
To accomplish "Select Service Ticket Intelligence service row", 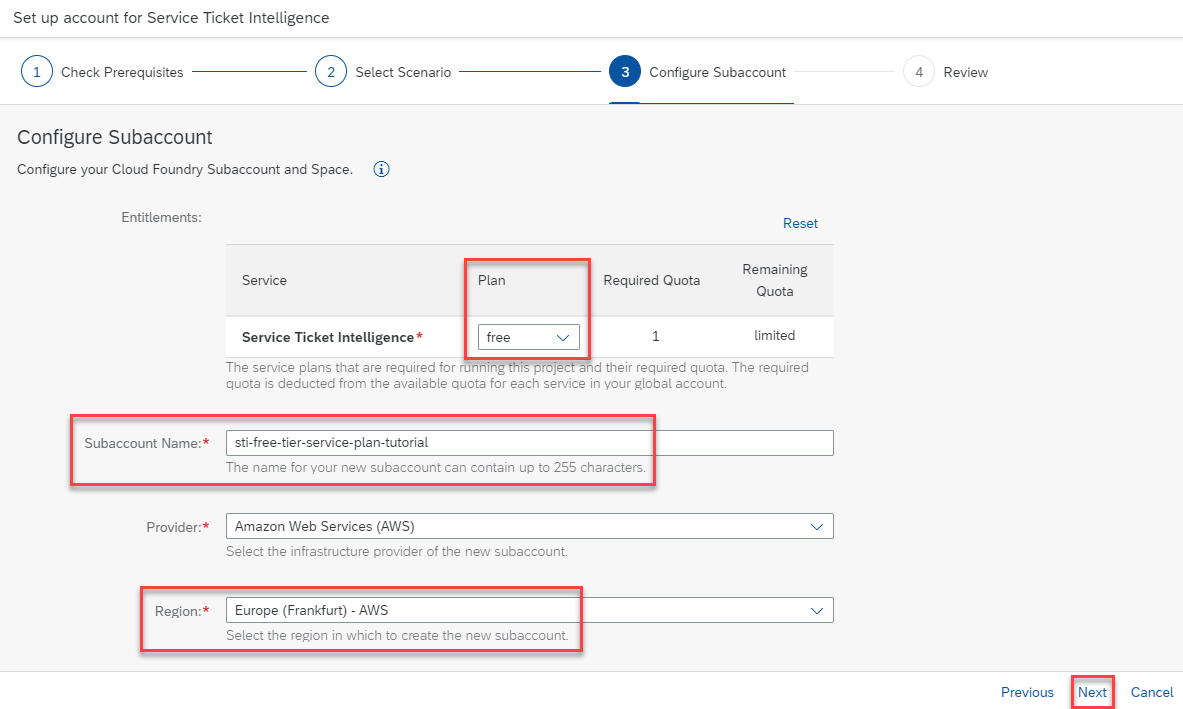I will [530, 336].
